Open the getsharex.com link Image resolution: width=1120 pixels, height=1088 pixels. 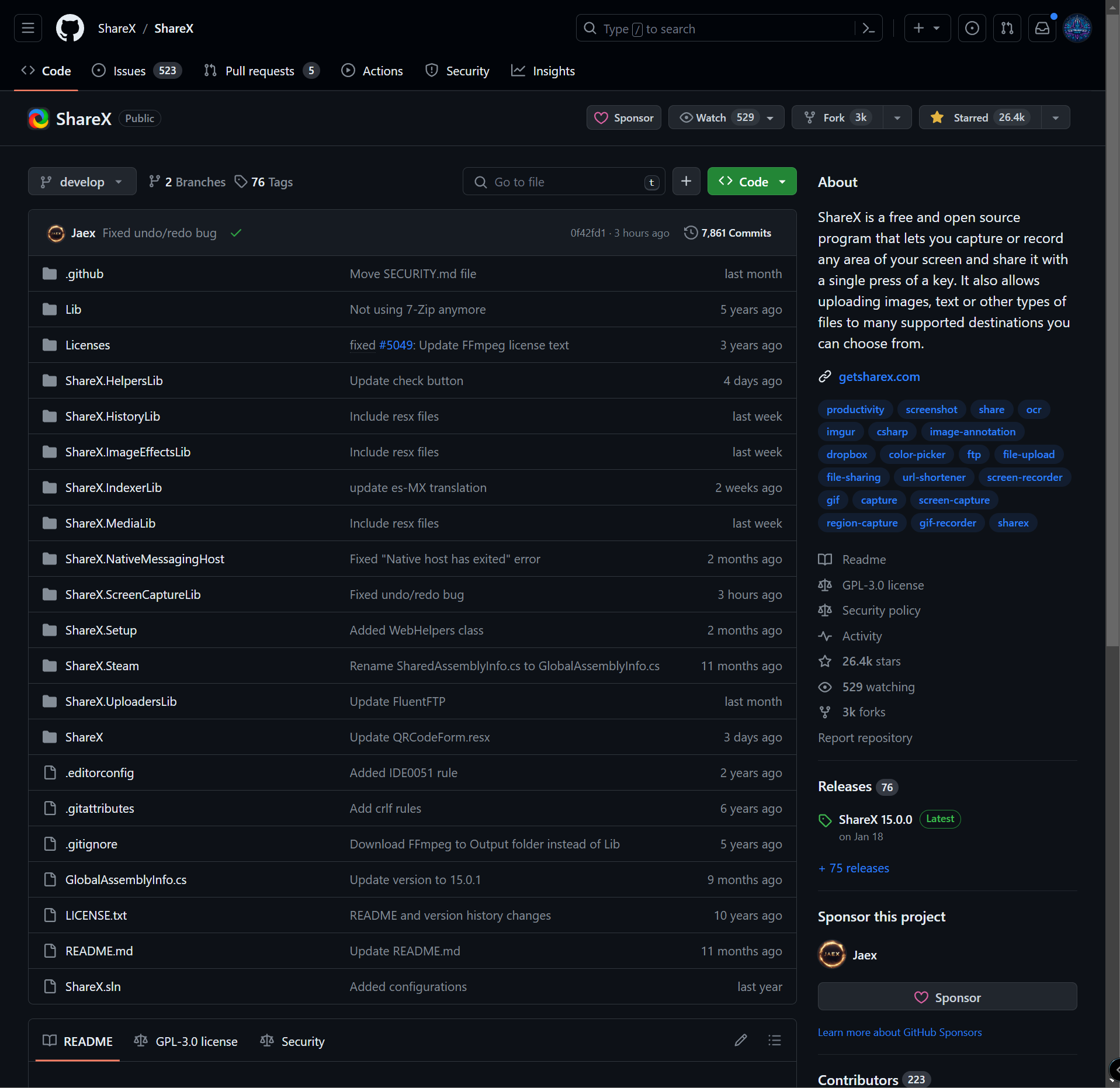879,377
